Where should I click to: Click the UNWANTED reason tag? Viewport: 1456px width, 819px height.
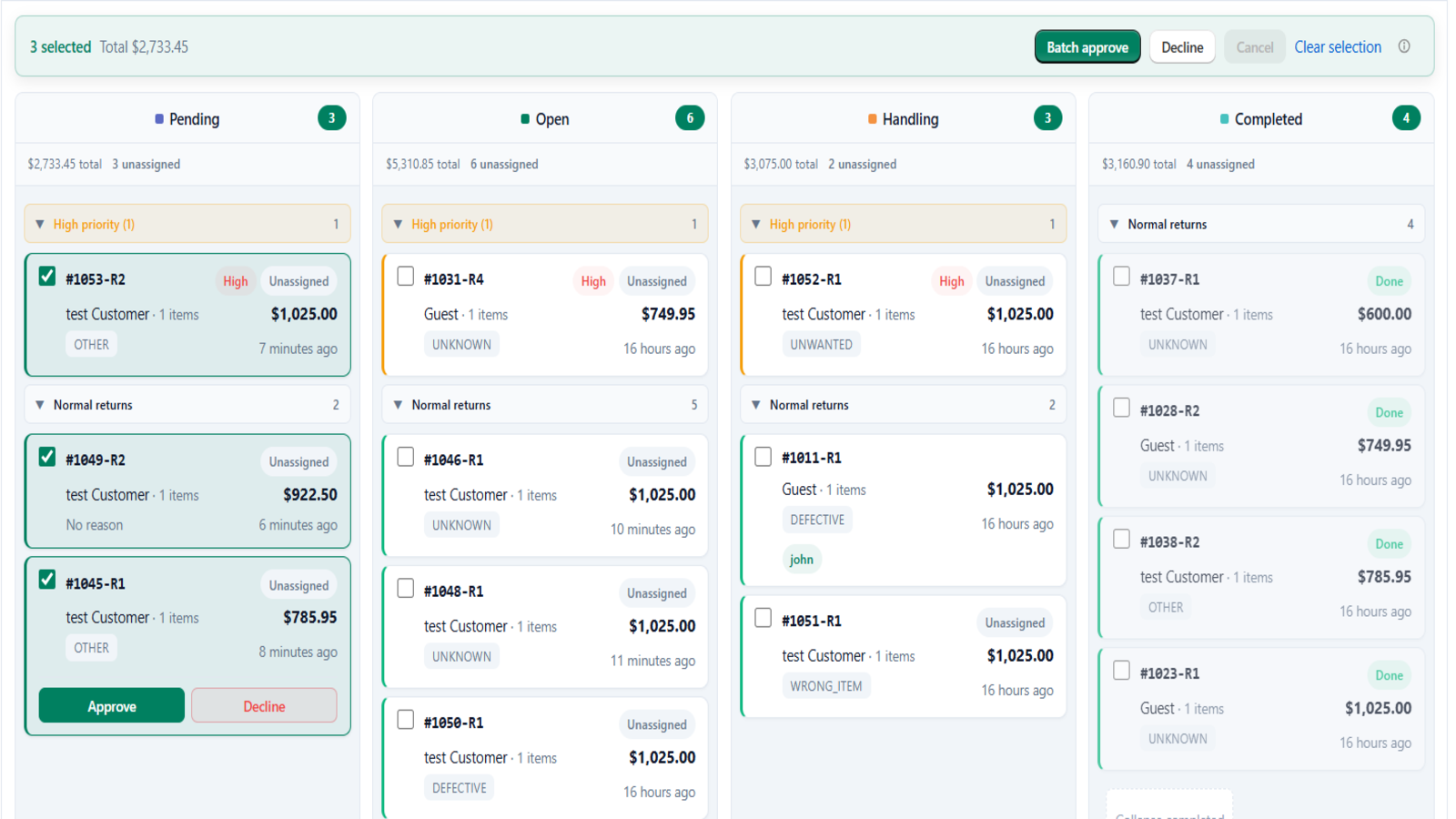pyautogui.click(x=822, y=345)
